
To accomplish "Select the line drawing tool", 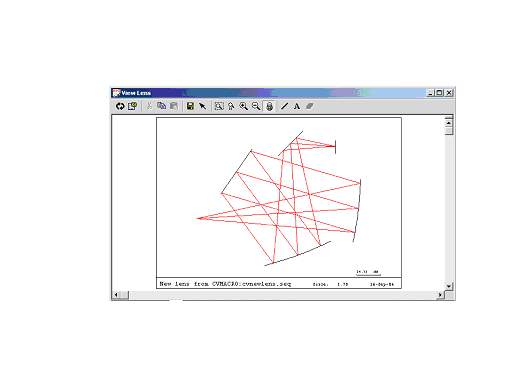I will coord(284,106).
